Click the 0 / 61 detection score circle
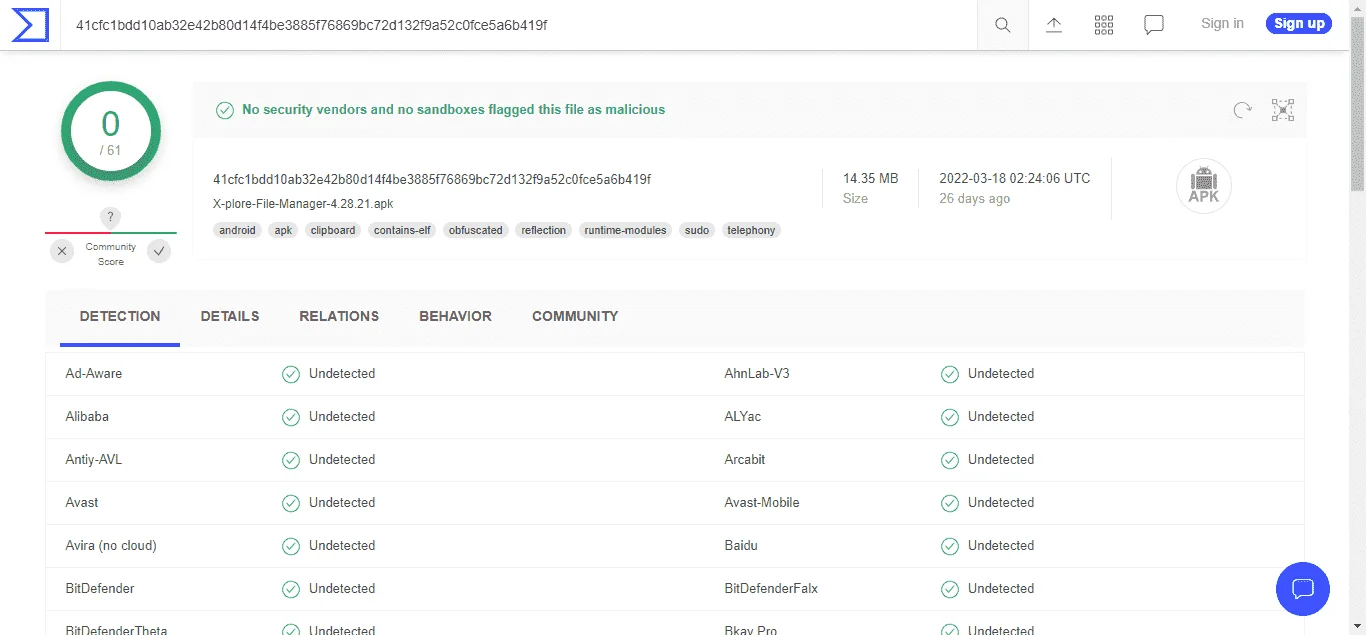Screen dimensions: 1366x635 pos(111,131)
